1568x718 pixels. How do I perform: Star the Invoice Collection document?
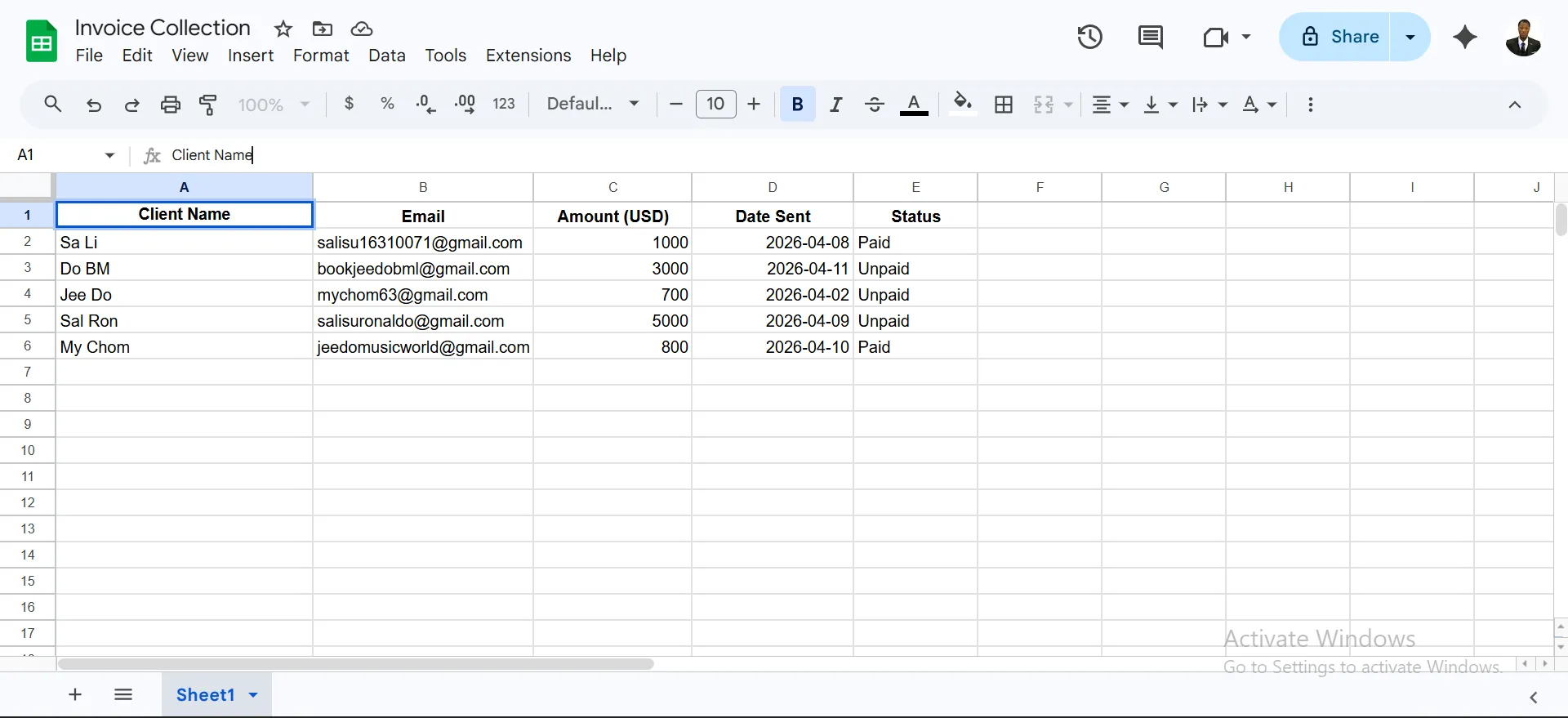pyautogui.click(x=283, y=29)
